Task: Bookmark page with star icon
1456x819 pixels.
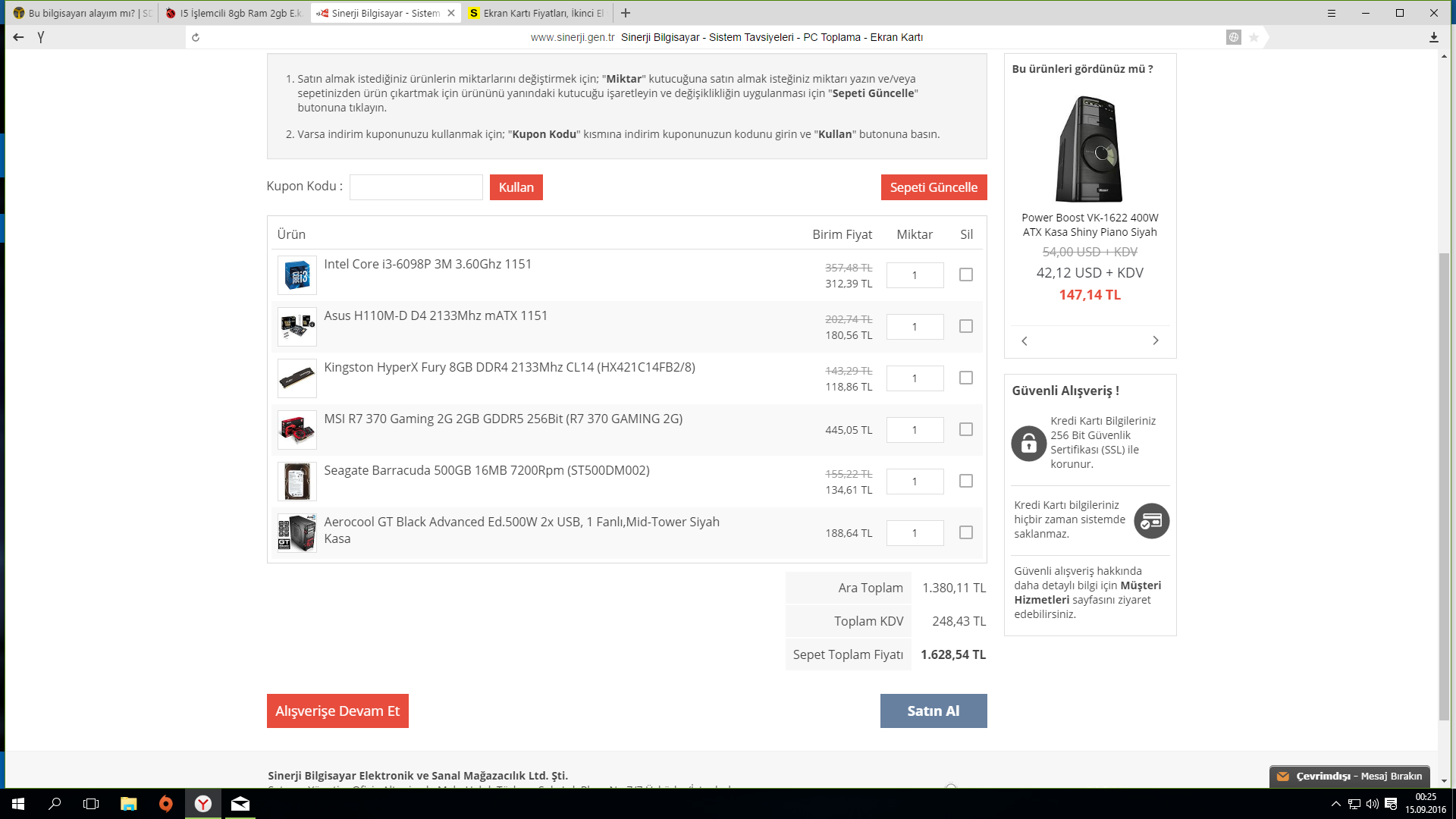Action: [1254, 37]
